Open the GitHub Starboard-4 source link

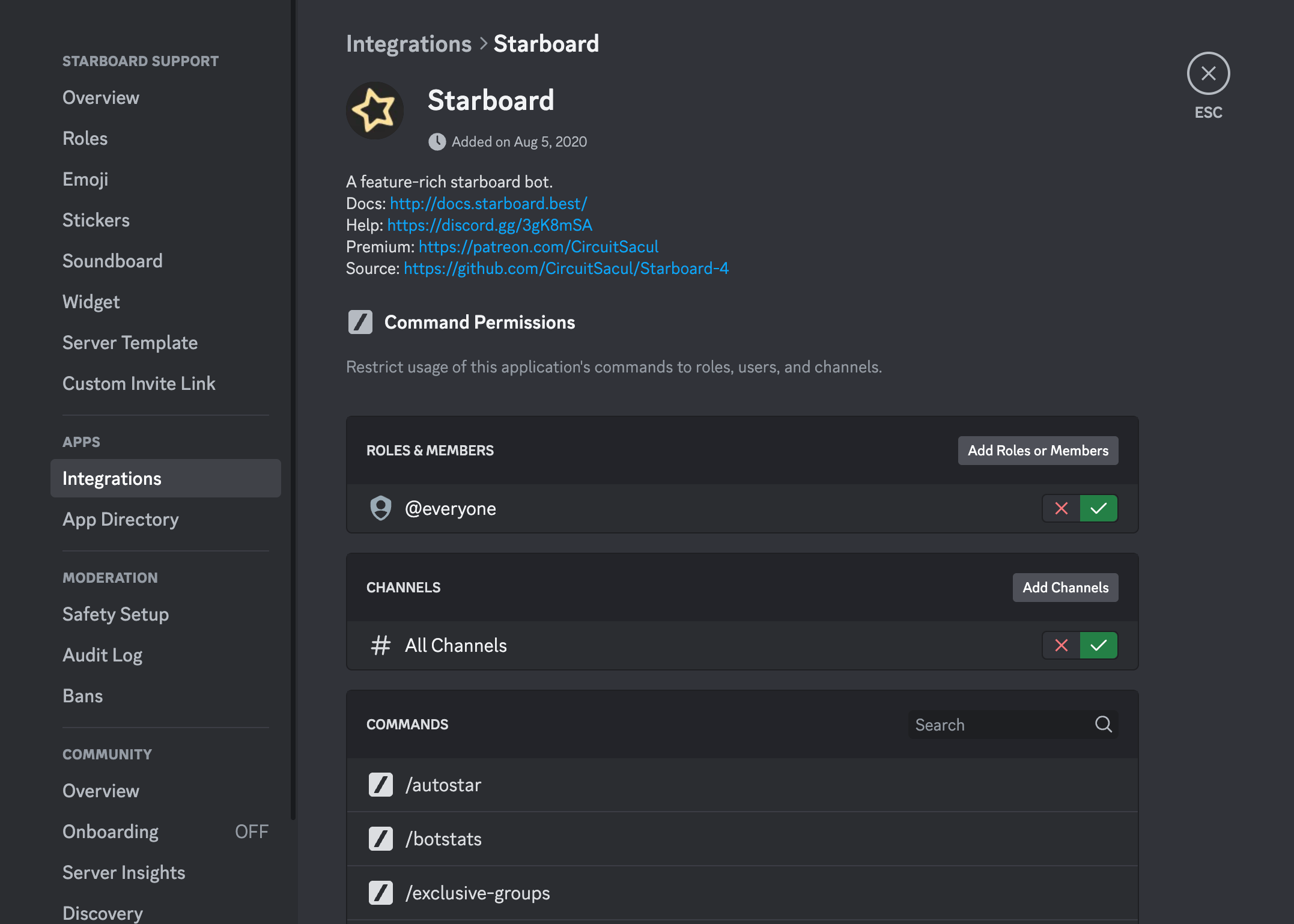coord(566,269)
